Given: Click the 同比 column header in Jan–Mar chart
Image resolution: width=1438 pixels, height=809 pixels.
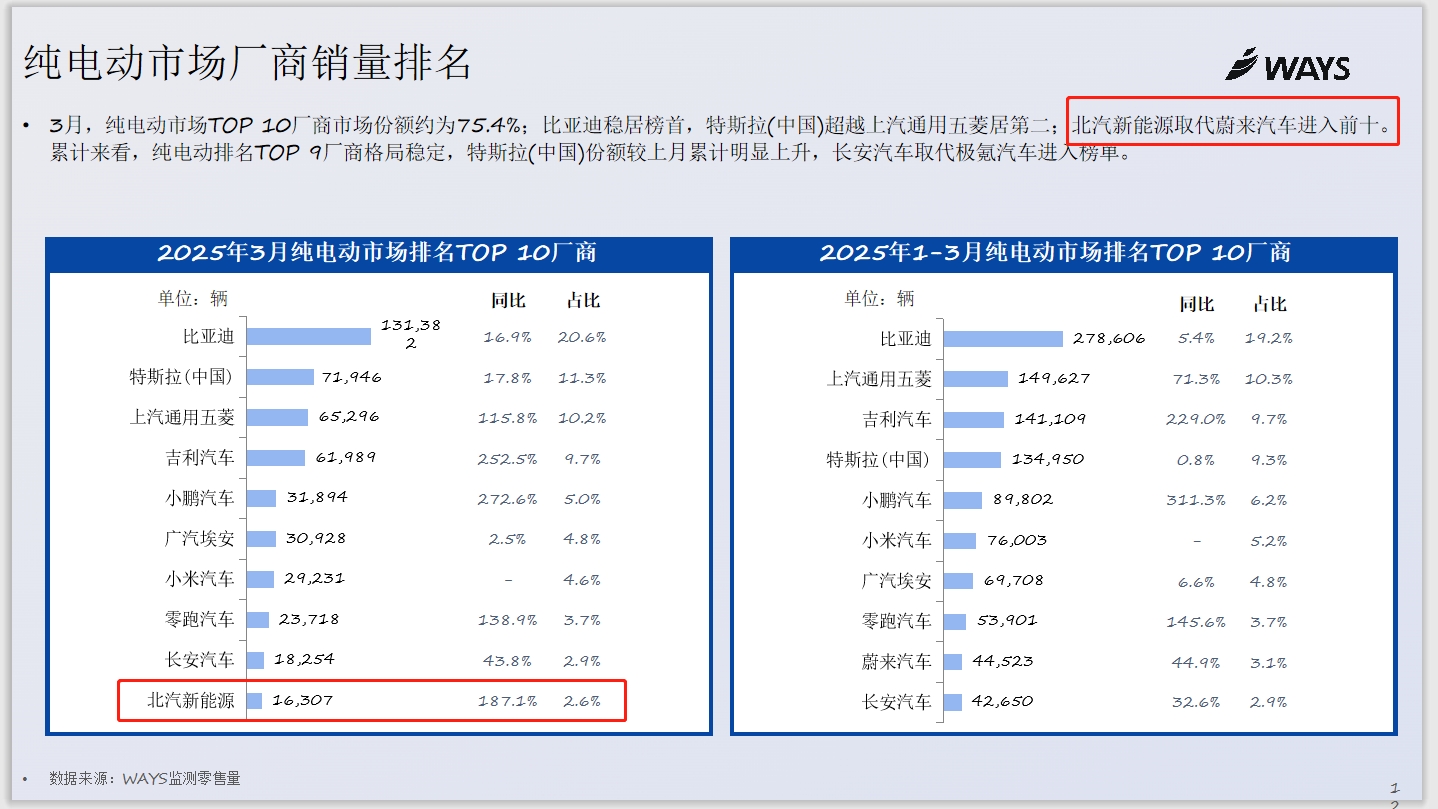Looking at the screenshot, I should [x=1196, y=304].
